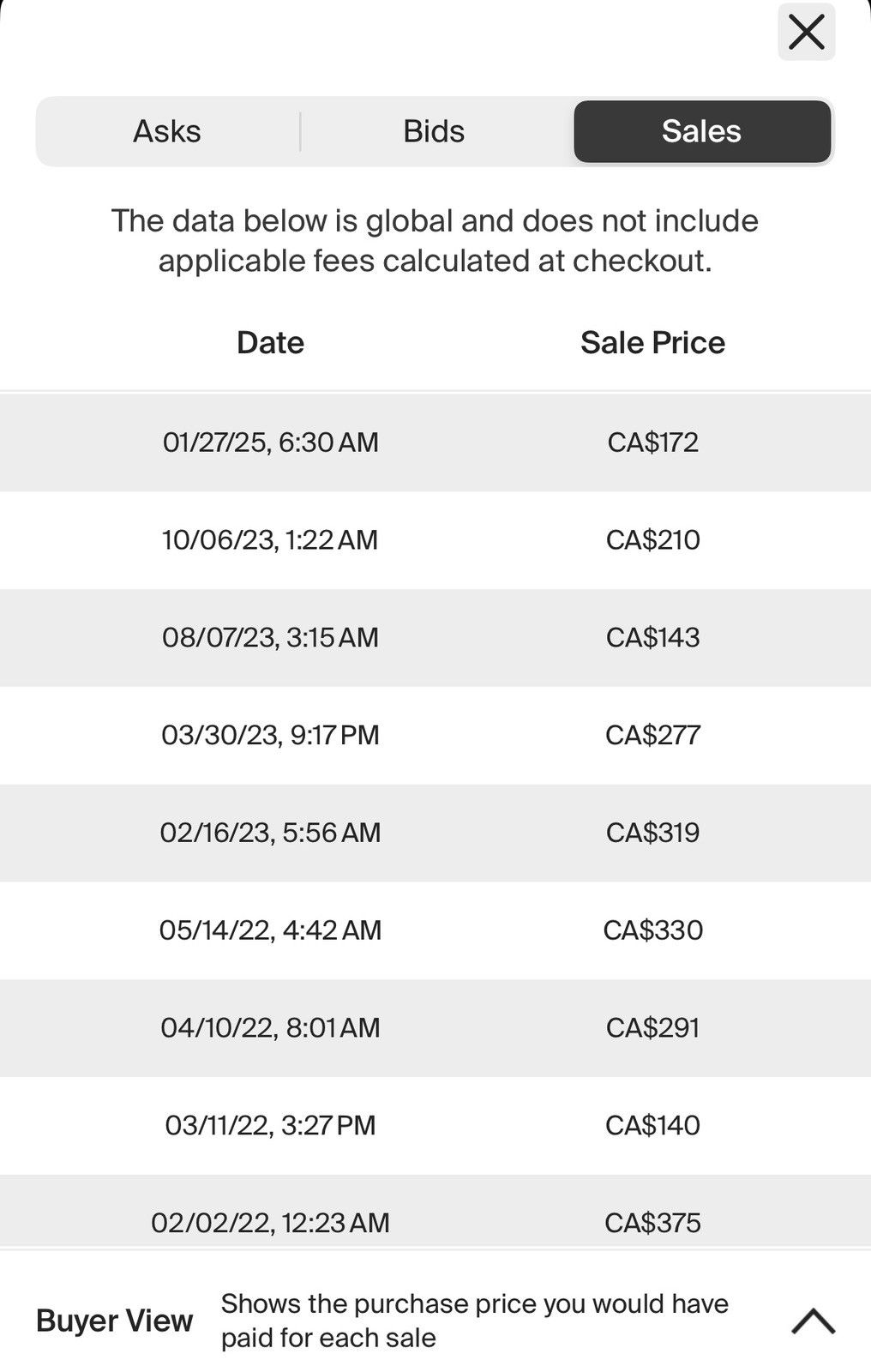Close the sales history panel
The image size is (871, 1372).
806,33
